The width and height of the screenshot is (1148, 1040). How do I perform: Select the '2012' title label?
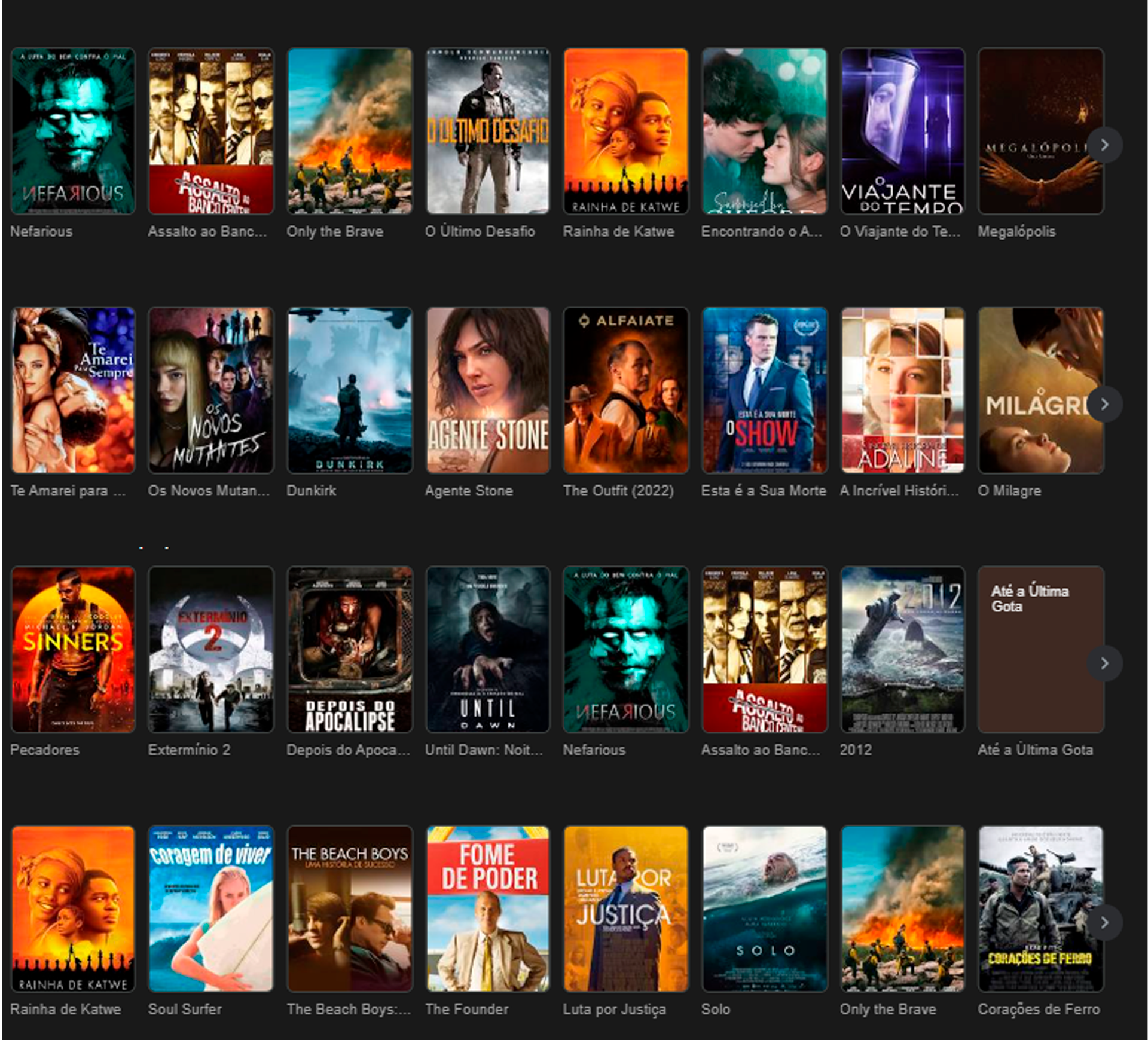pos(856,750)
